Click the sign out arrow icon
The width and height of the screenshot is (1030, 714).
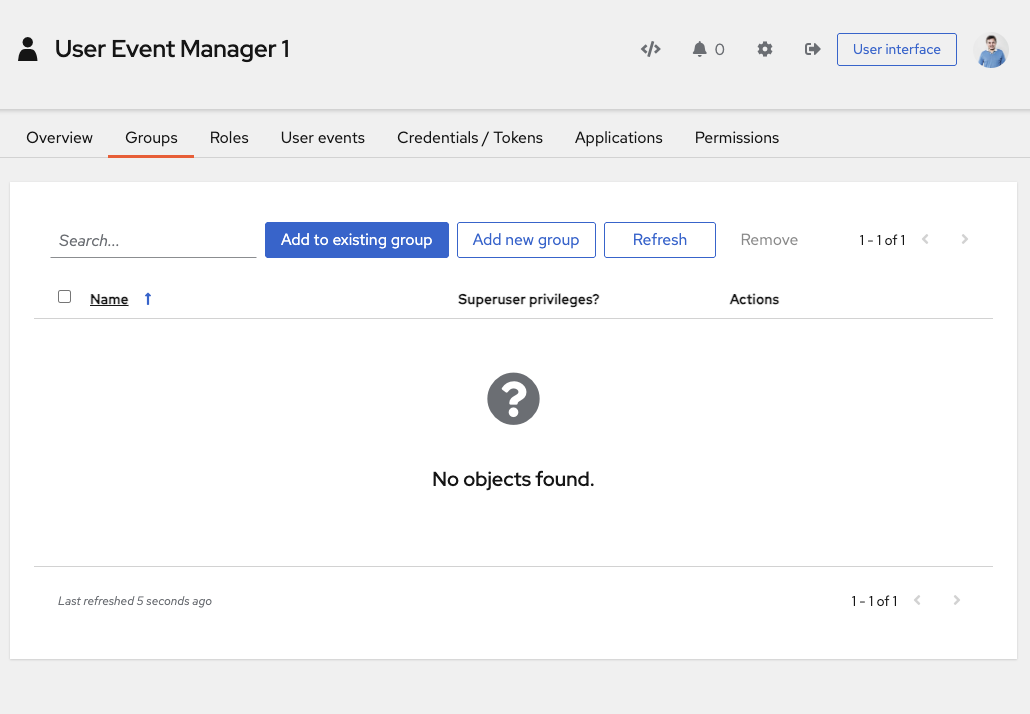[x=812, y=49]
